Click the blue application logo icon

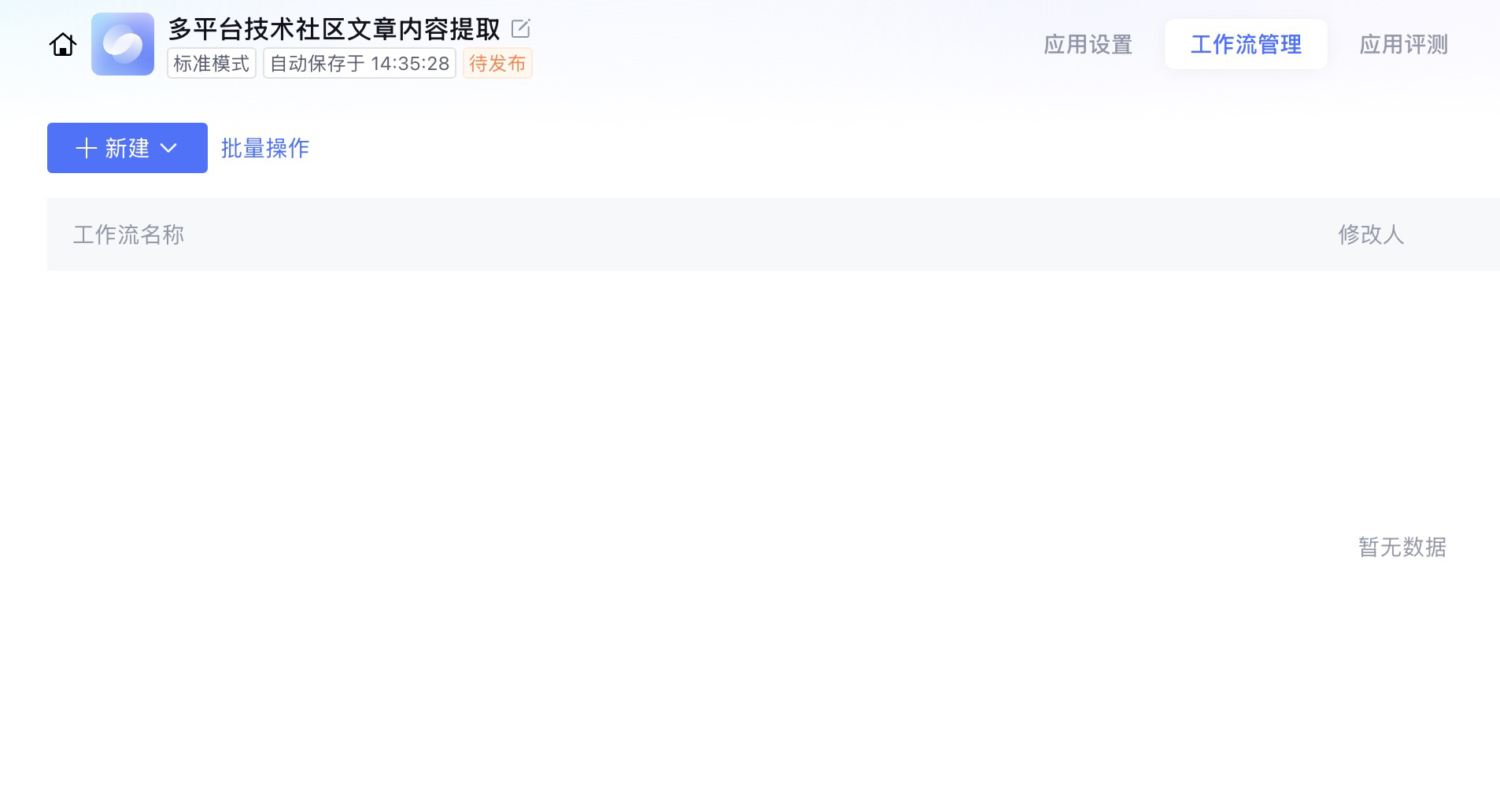point(123,44)
